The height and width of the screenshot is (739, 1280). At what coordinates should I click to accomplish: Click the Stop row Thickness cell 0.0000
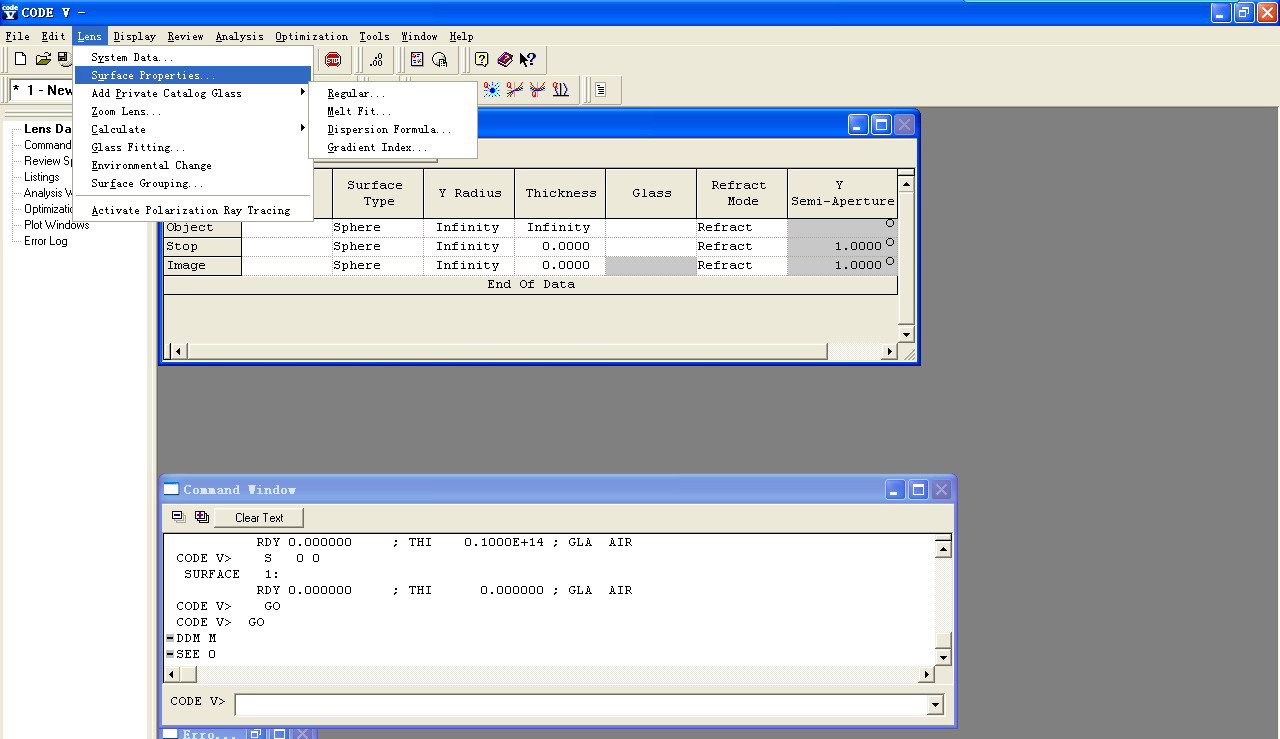pyautogui.click(x=560, y=246)
